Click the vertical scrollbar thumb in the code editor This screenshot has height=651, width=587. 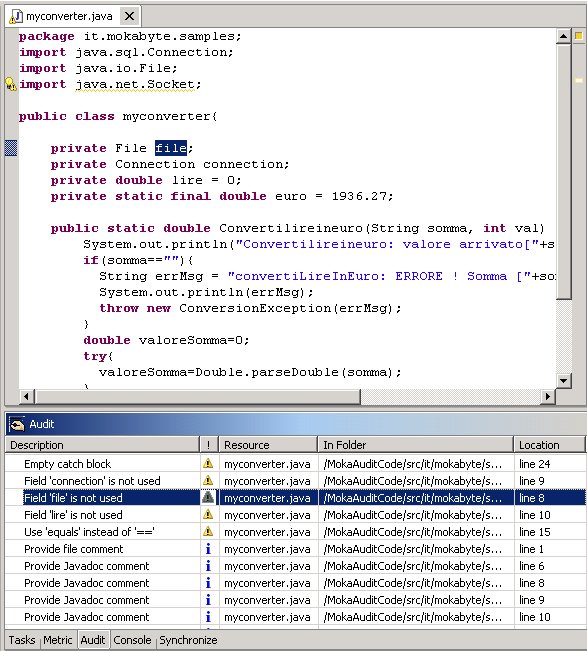tap(563, 171)
